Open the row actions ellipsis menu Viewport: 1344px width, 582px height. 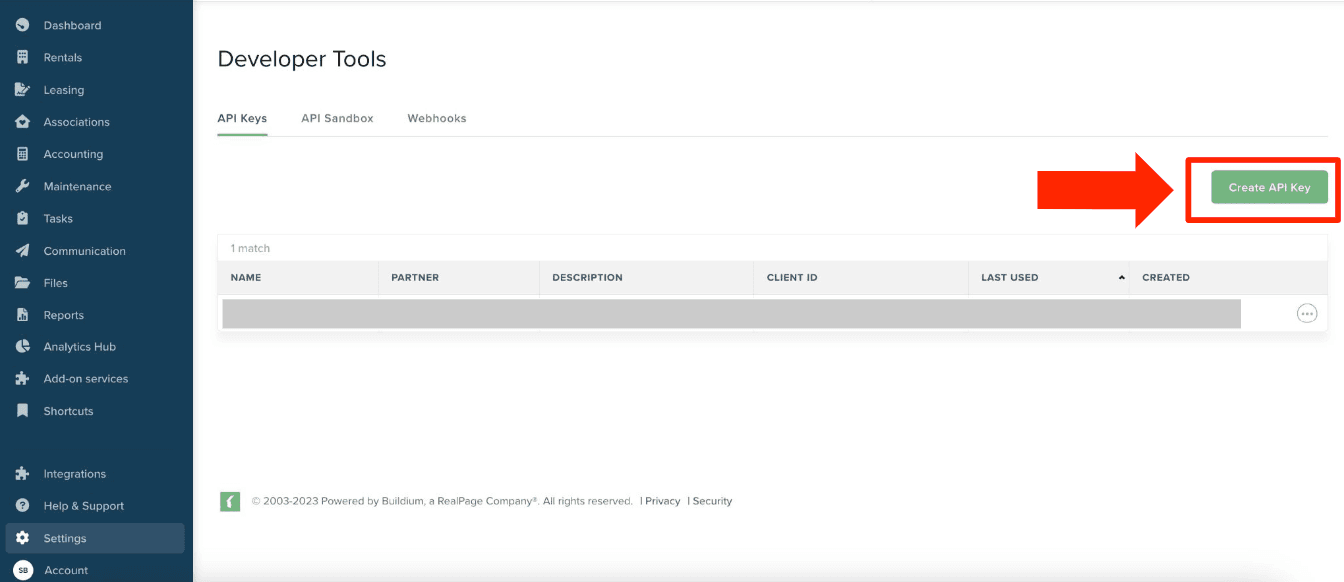1306,313
